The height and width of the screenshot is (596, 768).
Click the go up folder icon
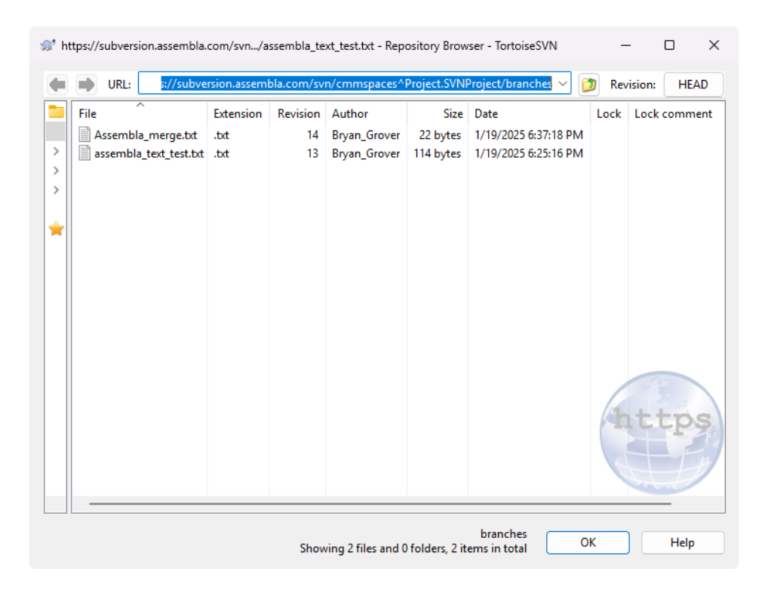coord(589,85)
